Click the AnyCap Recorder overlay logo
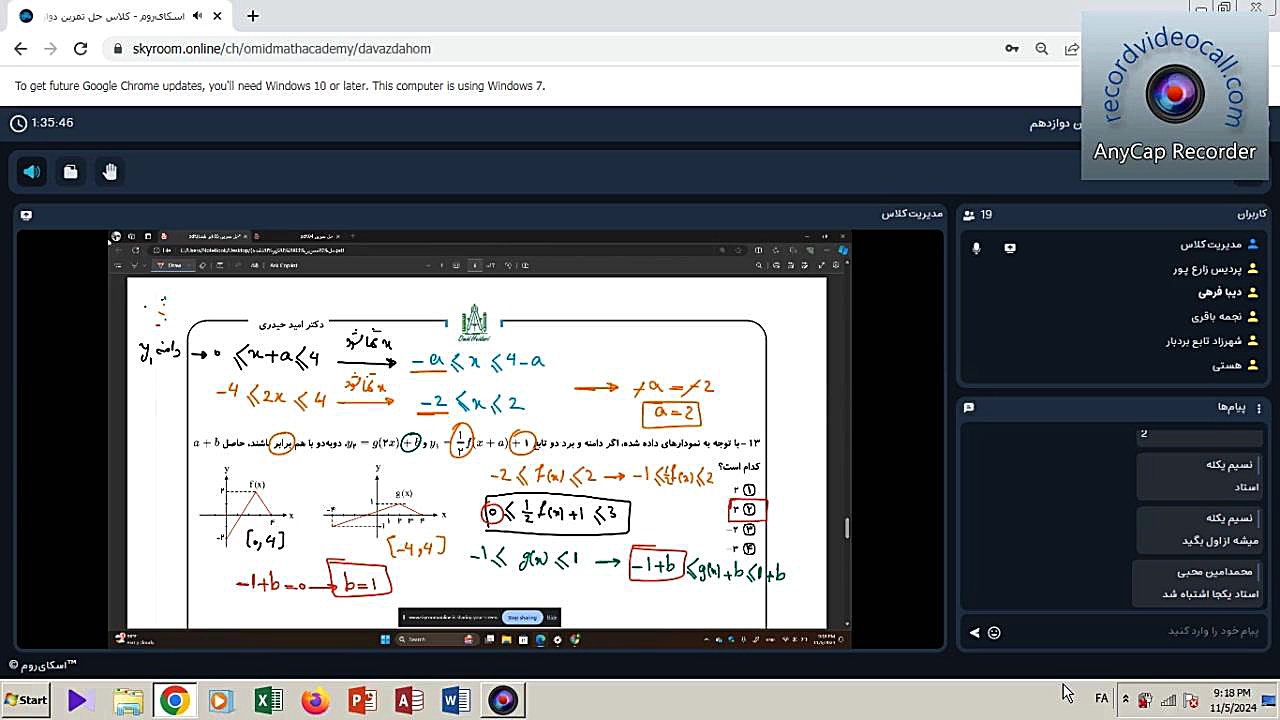The image size is (1280, 720). click(x=1174, y=95)
